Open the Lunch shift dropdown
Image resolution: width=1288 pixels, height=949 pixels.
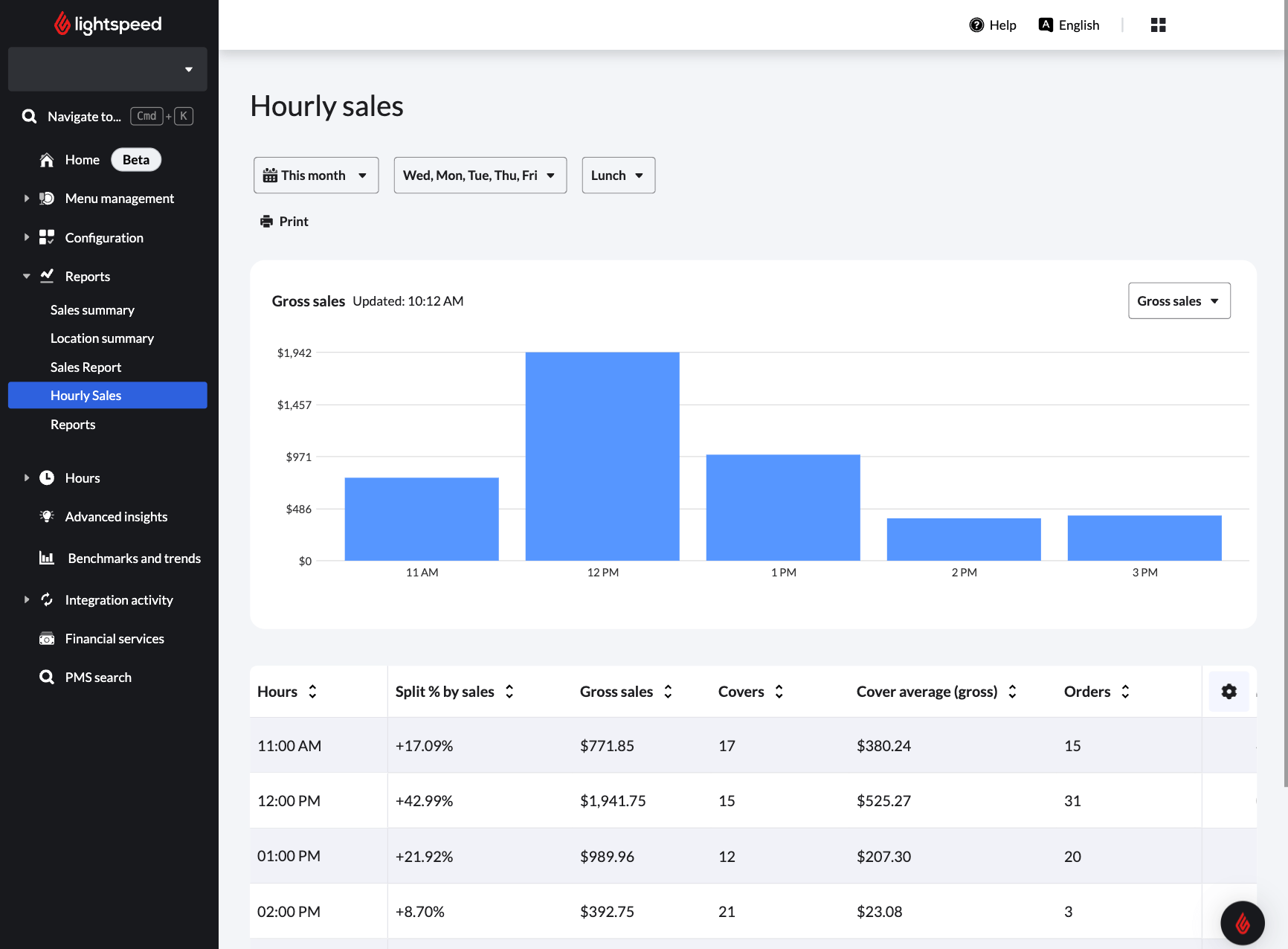click(618, 176)
